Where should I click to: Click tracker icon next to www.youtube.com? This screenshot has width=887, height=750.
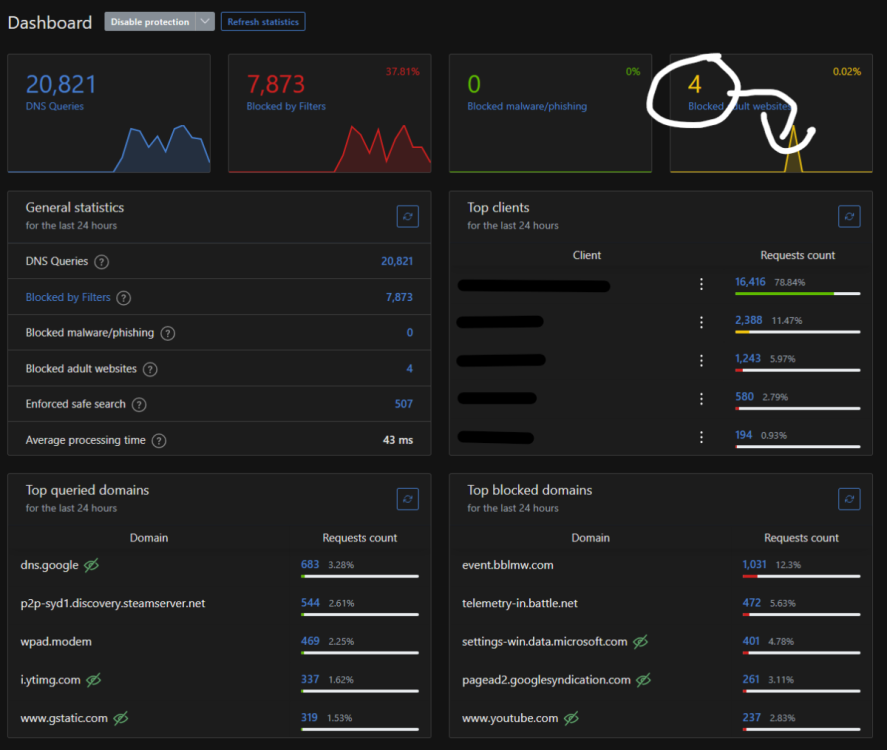(571, 718)
